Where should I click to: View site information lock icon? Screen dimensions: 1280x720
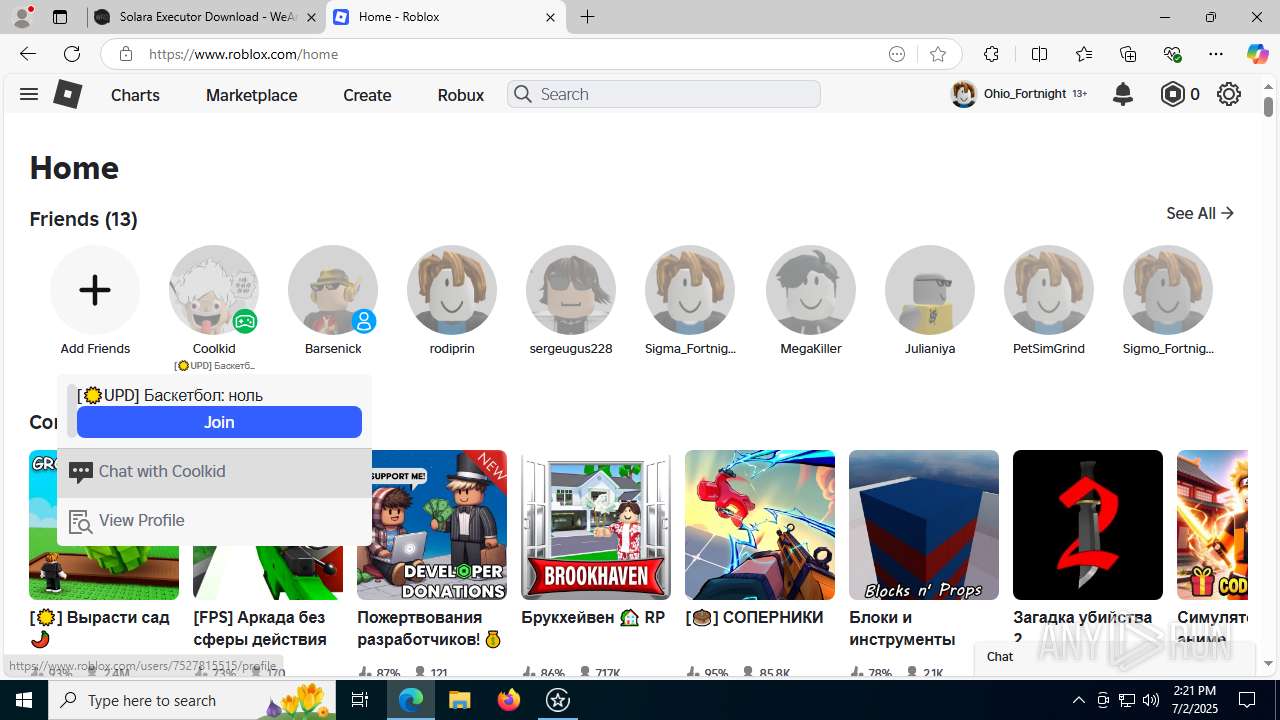(x=126, y=54)
